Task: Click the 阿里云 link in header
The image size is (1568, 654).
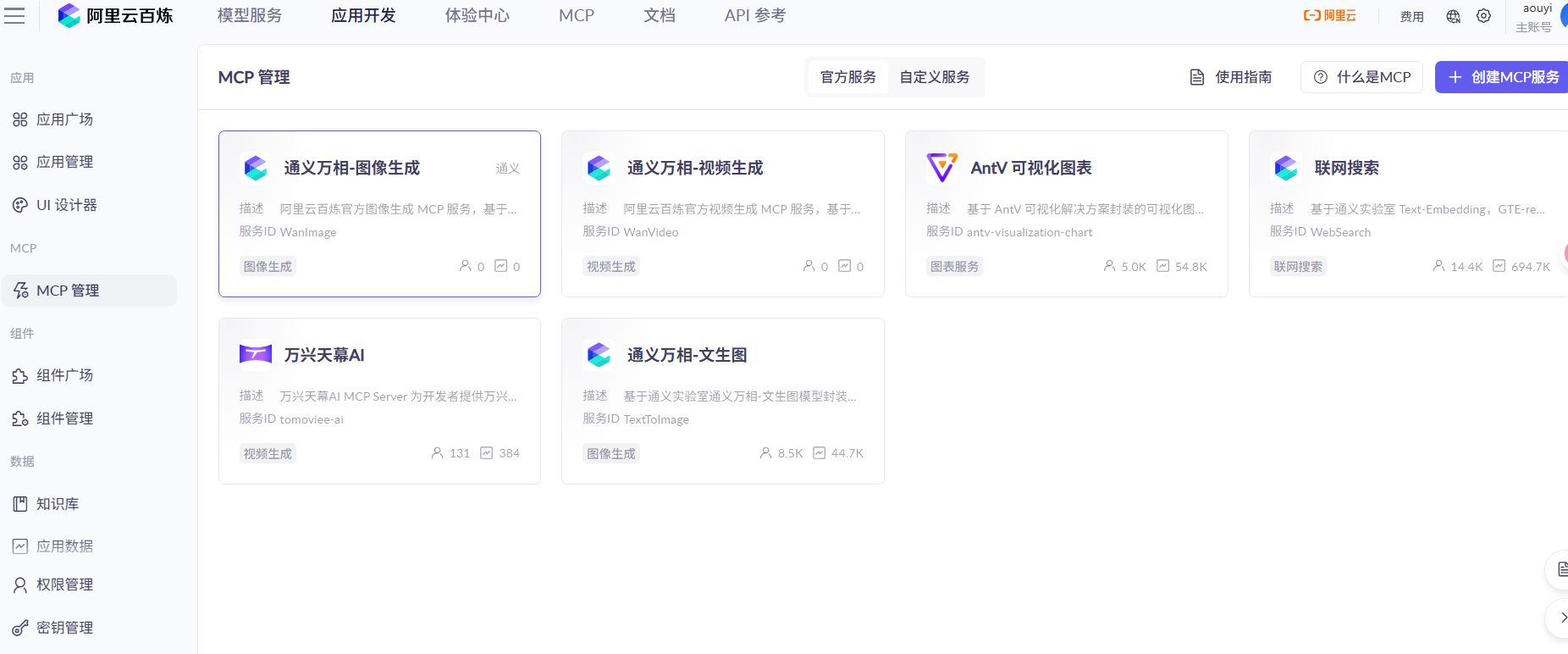Action: point(1329,16)
